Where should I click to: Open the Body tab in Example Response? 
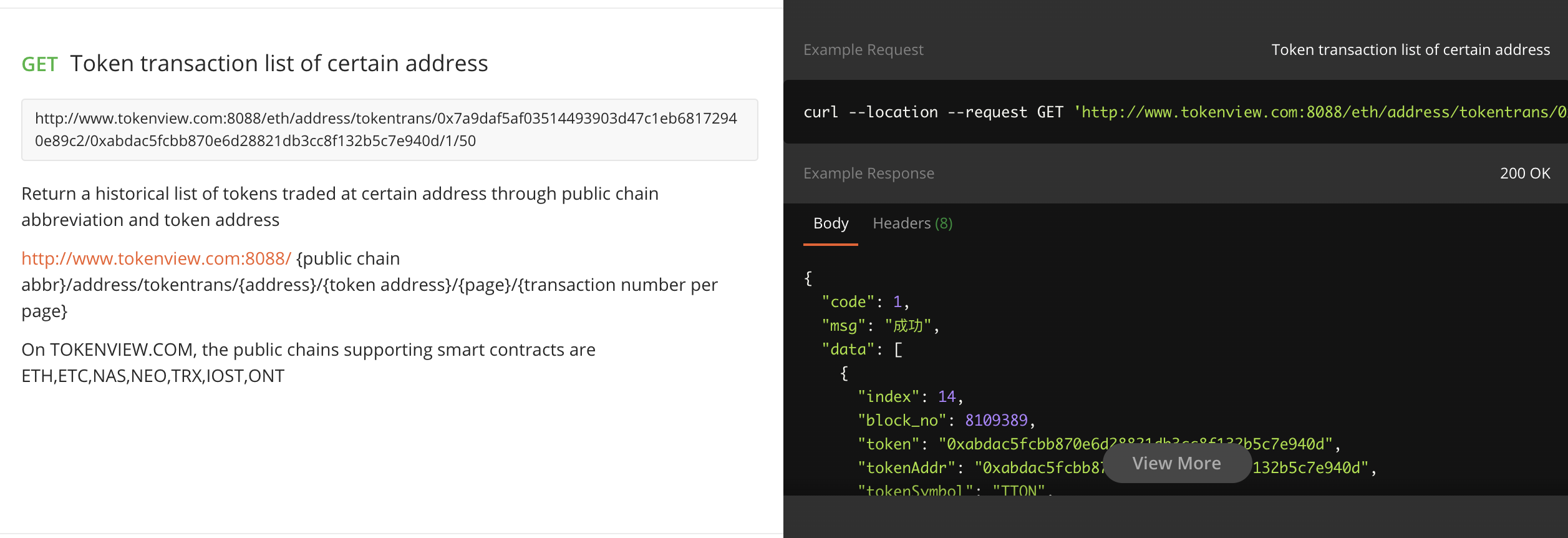(x=831, y=223)
